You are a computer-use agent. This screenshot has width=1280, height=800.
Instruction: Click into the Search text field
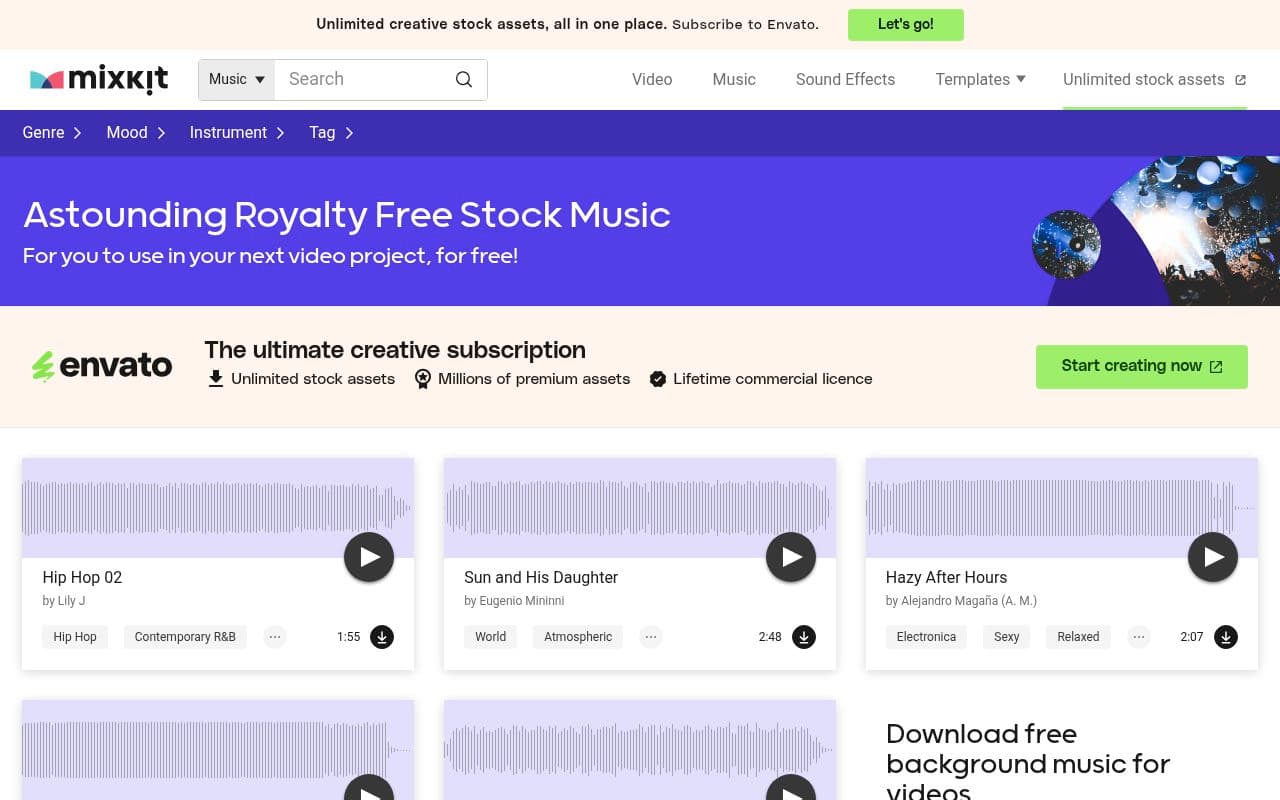pyautogui.click(x=360, y=80)
